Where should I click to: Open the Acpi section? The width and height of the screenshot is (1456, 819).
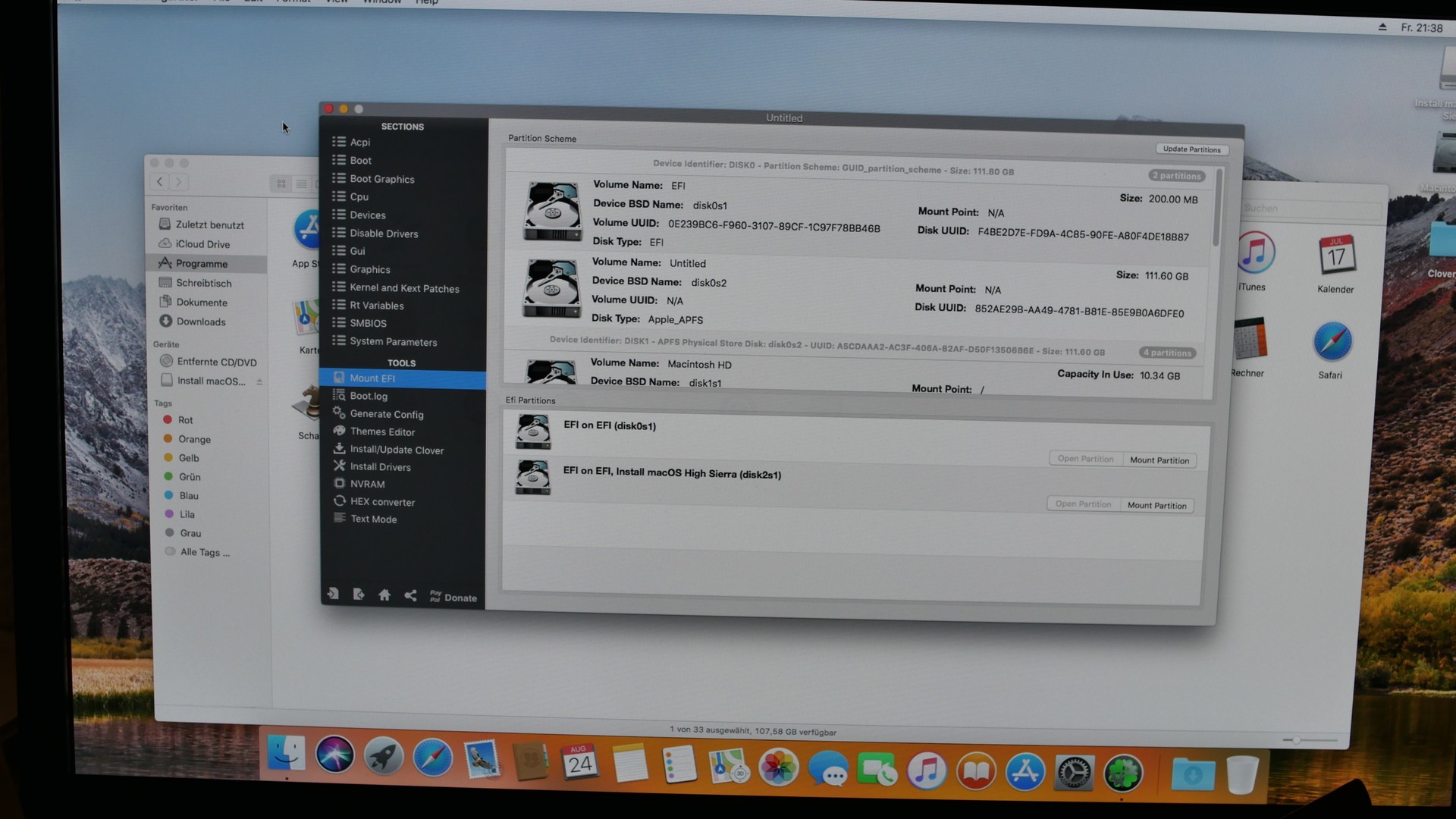pos(359,143)
